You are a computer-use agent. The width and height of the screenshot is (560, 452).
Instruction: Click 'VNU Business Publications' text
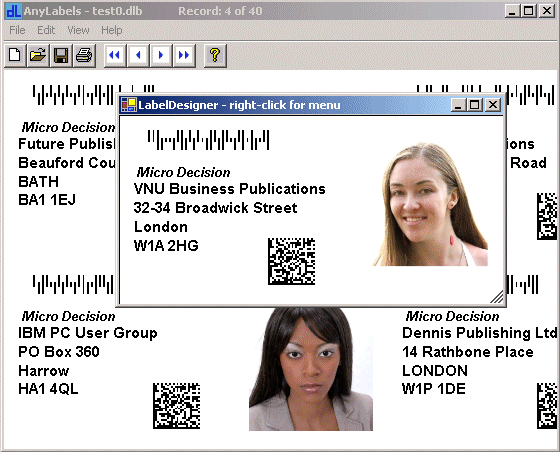coord(229,189)
